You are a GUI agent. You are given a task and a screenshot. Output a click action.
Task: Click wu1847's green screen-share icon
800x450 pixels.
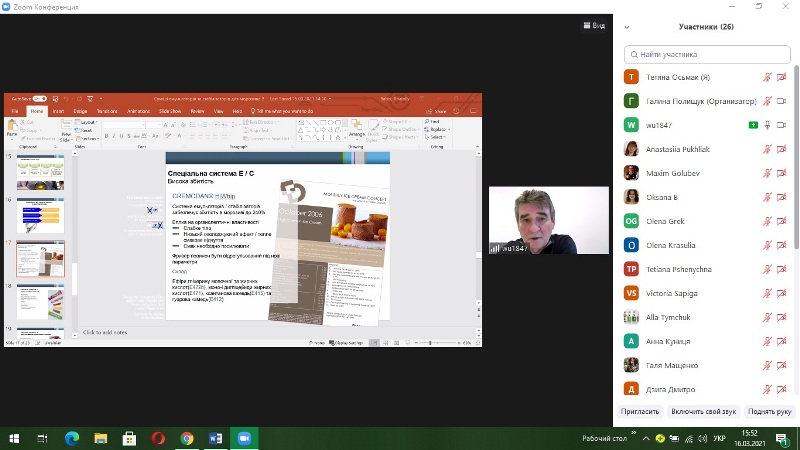(752, 125)
